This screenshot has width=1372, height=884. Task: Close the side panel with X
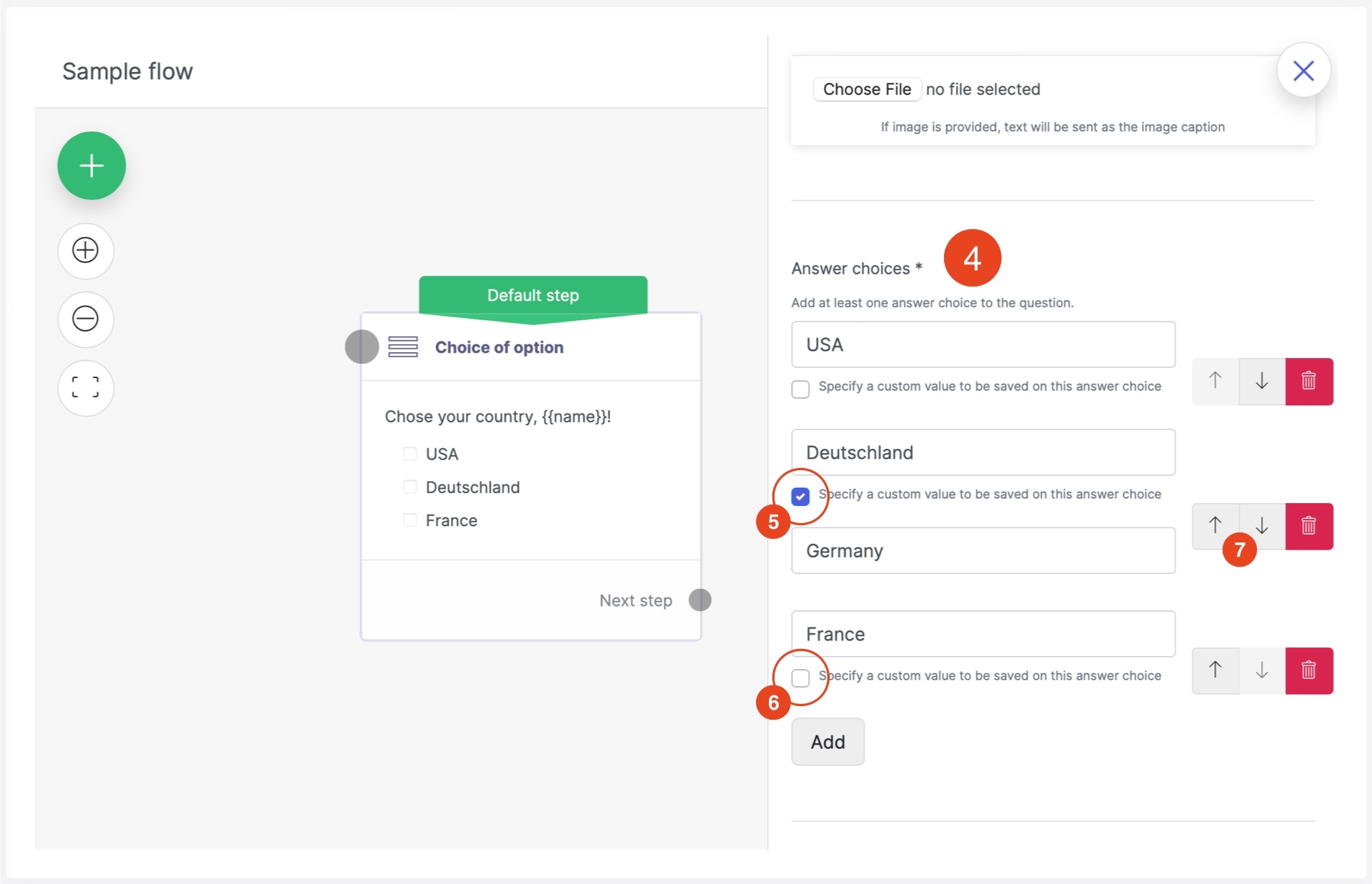1303,70
